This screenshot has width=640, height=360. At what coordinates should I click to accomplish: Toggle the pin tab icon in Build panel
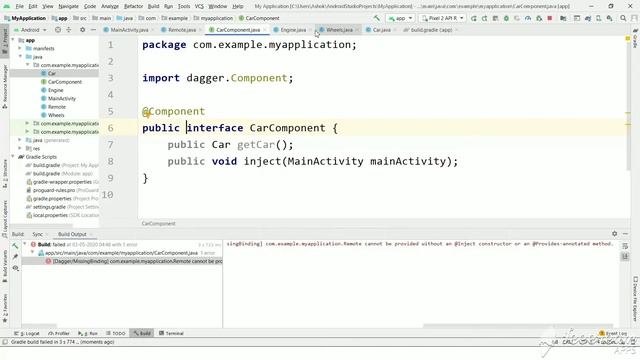click(x=16, y=257)
